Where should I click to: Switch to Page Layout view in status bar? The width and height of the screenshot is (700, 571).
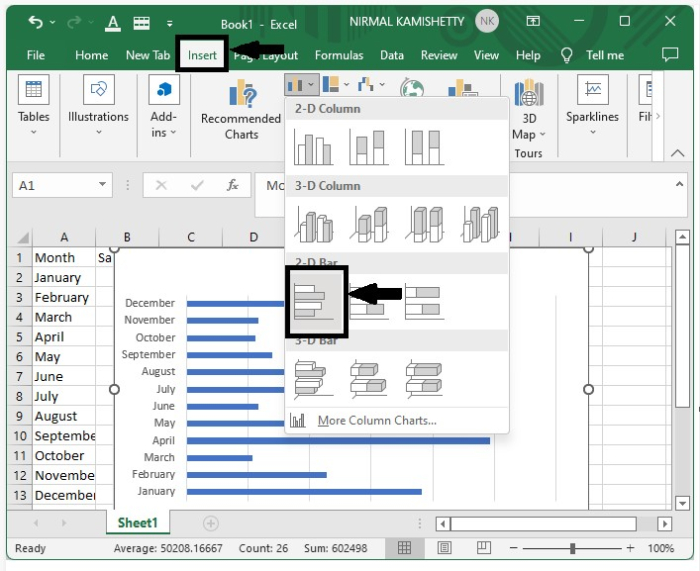[444, 548]
